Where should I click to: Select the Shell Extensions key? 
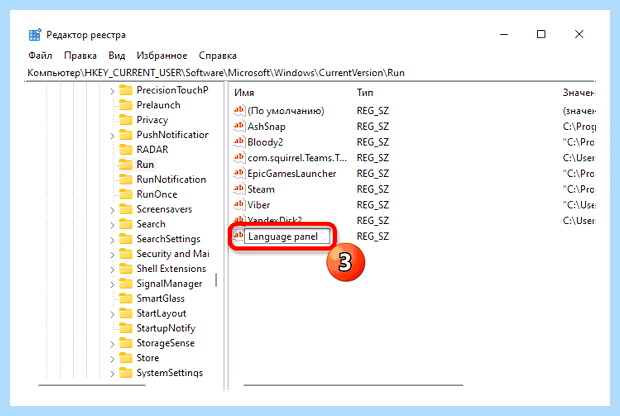(171, 269)
